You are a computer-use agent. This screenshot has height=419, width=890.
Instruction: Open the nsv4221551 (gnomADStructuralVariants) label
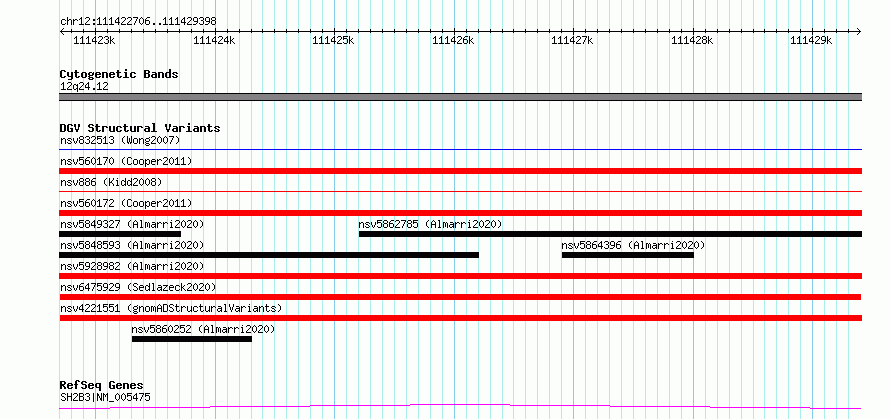171,308
